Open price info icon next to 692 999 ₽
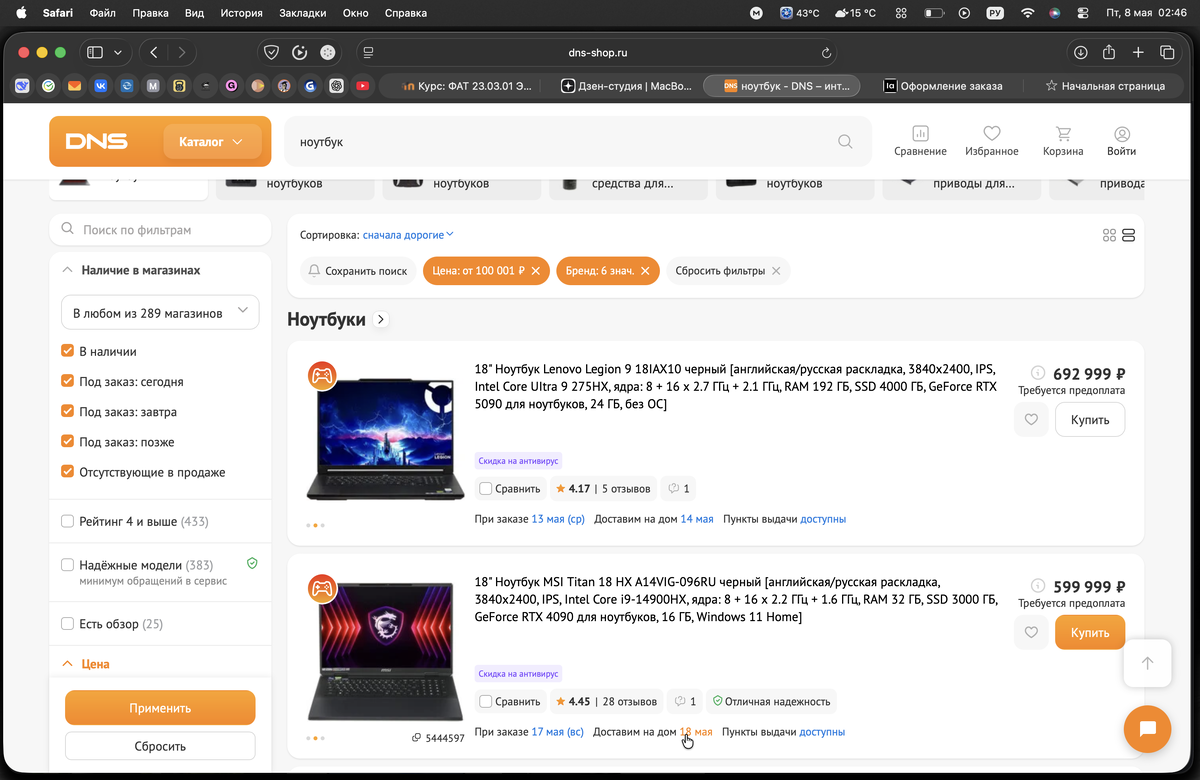Viewport: 1200px width, 780px height. 1037,374
